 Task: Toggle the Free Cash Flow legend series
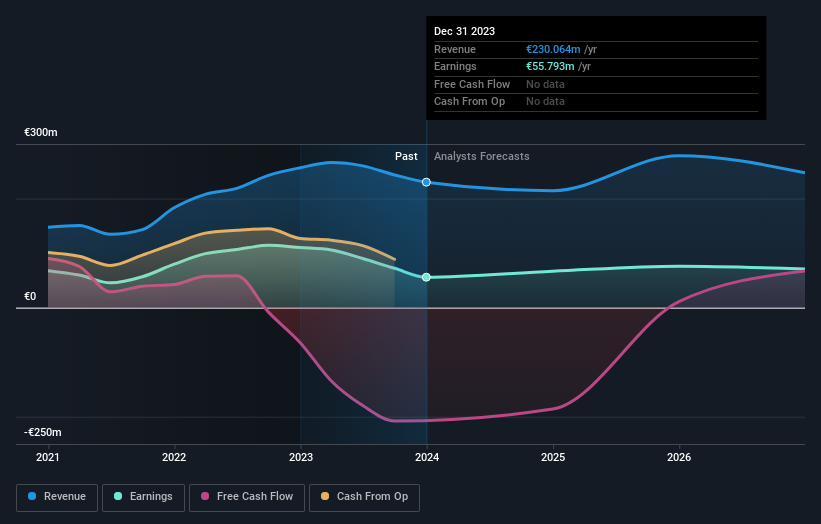pos(247,497)
